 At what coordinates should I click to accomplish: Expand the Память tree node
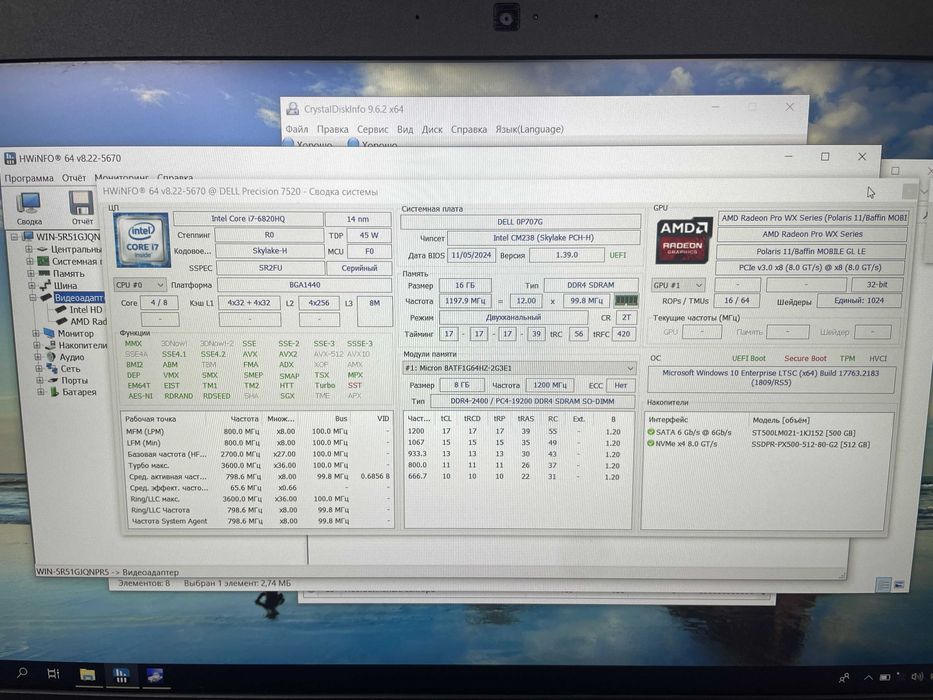(x=30, y=273)
